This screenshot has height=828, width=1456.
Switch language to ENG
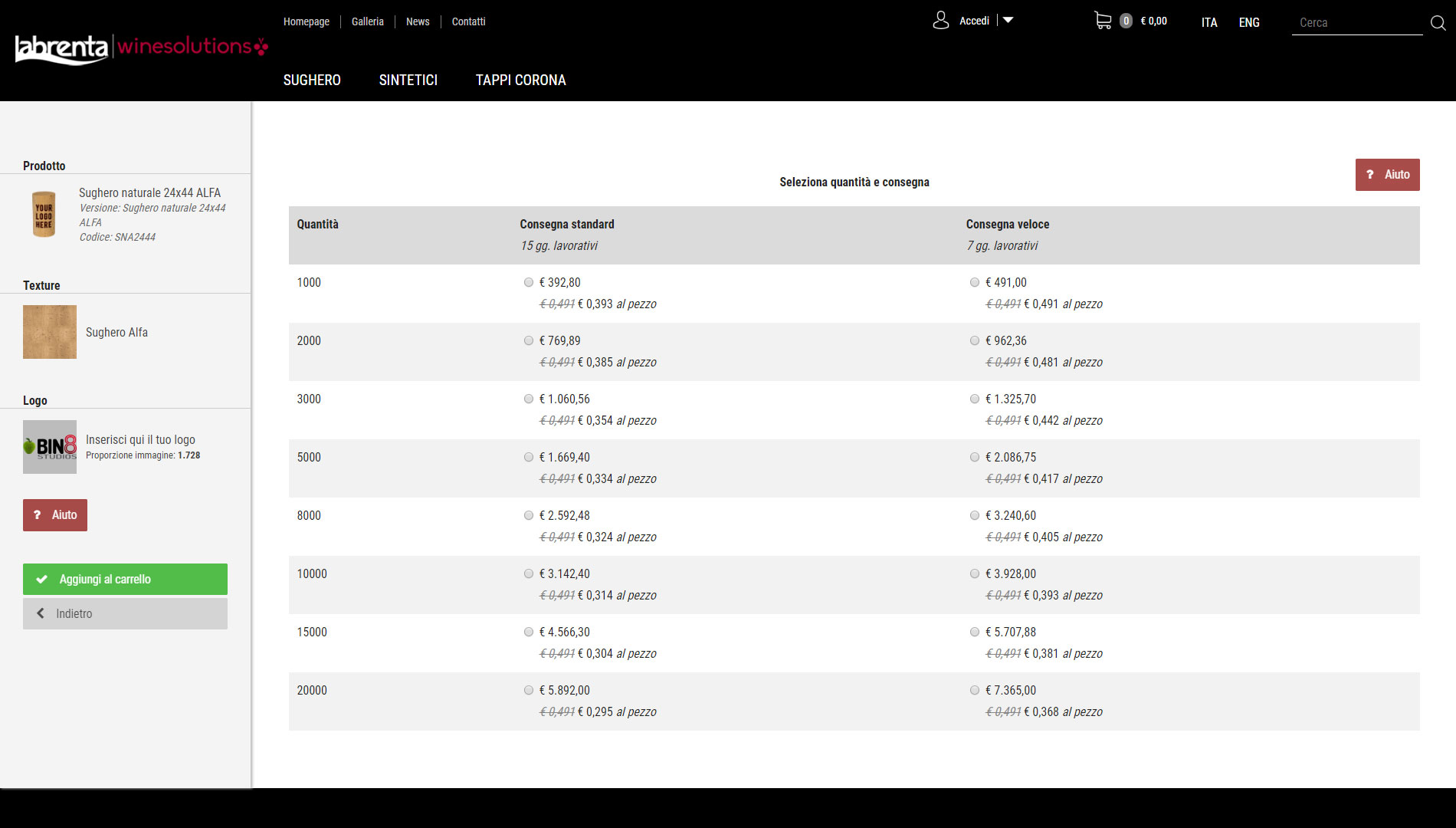(x=1248, y=22)
